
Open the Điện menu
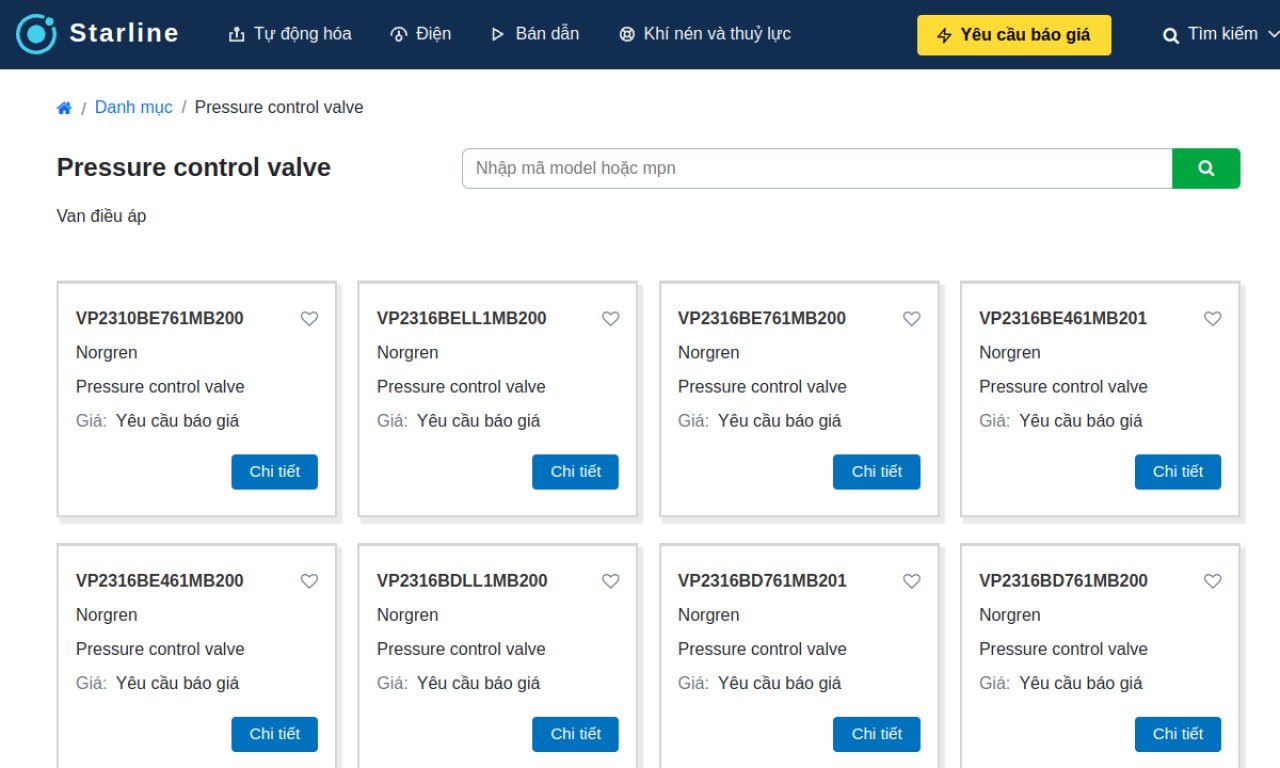pyautogui.click(x=420, y=34)
